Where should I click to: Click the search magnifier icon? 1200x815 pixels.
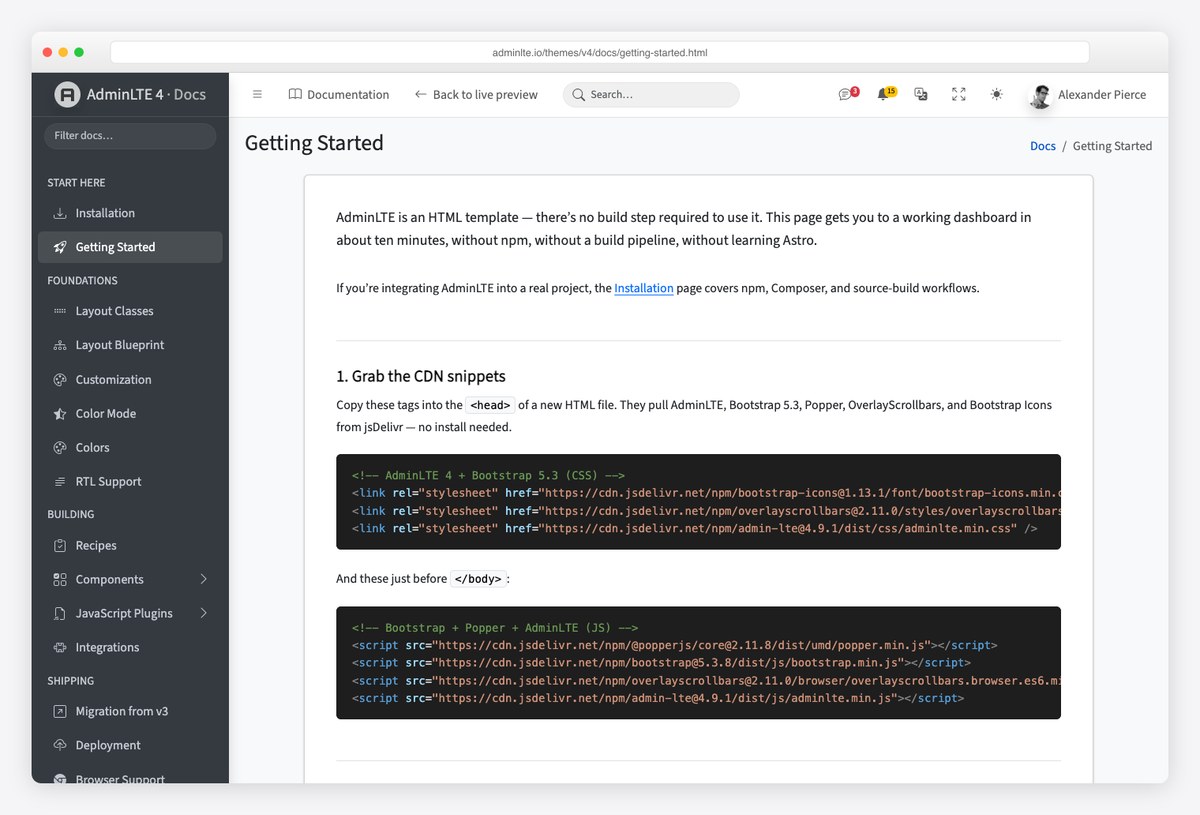[x=578, y=94]
